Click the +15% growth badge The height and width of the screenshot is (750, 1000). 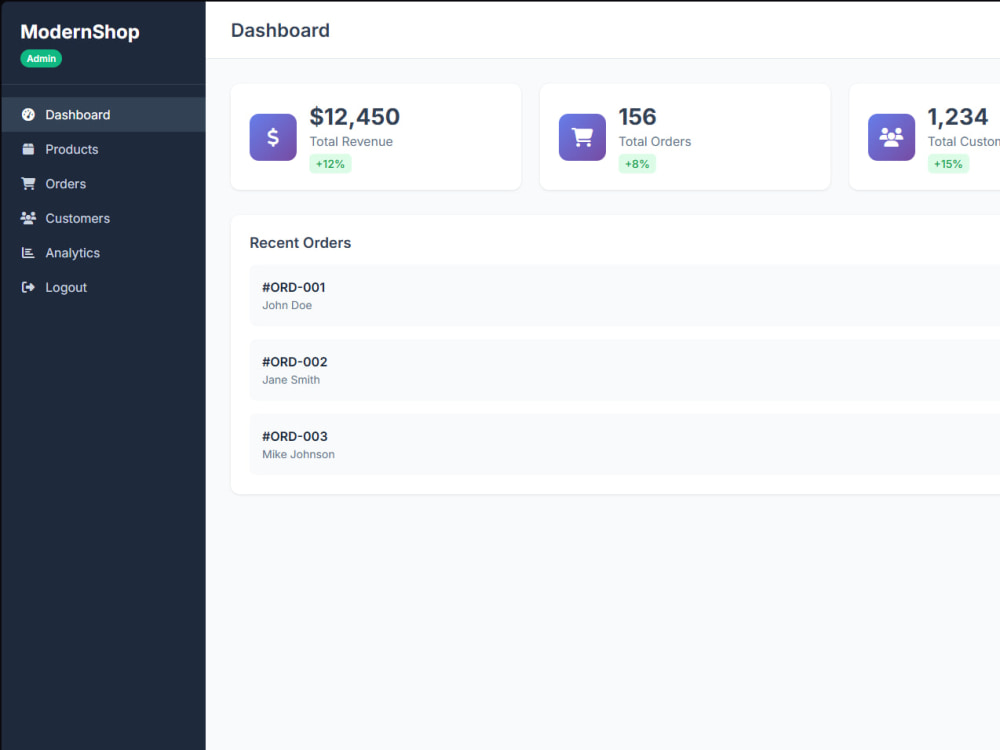(948, 164)
